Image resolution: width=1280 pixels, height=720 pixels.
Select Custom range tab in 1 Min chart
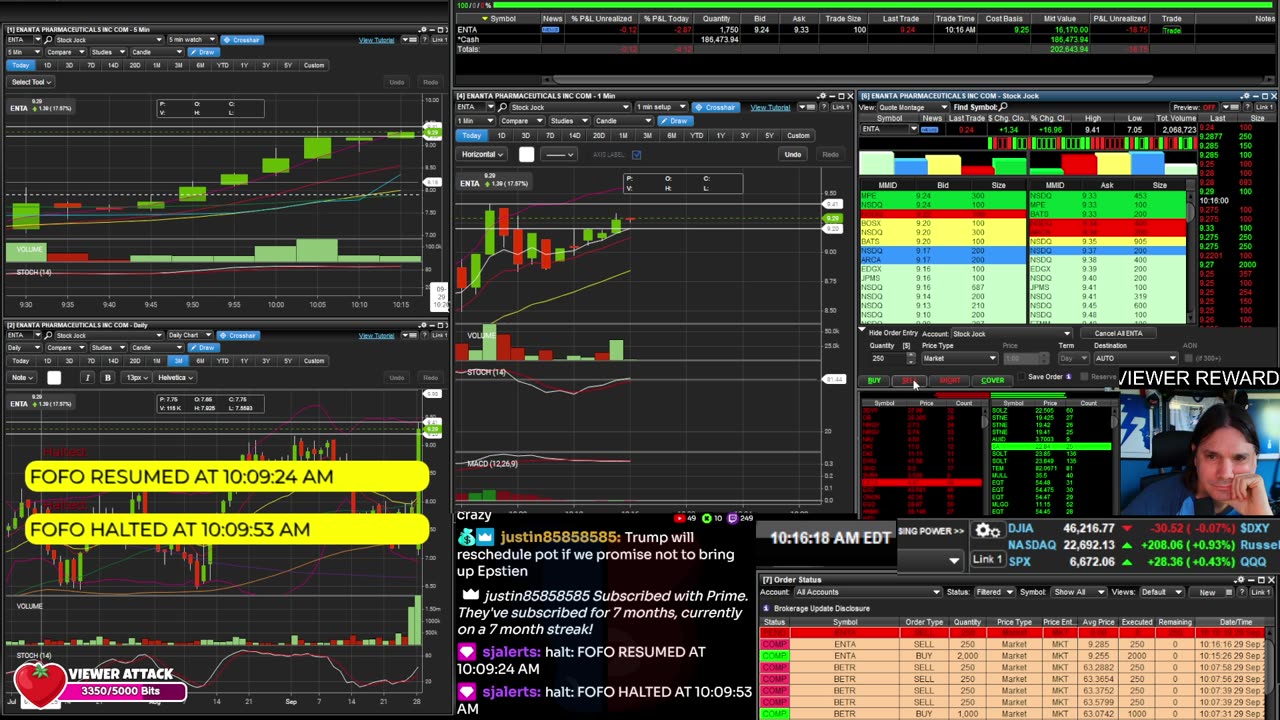point(798,135)
